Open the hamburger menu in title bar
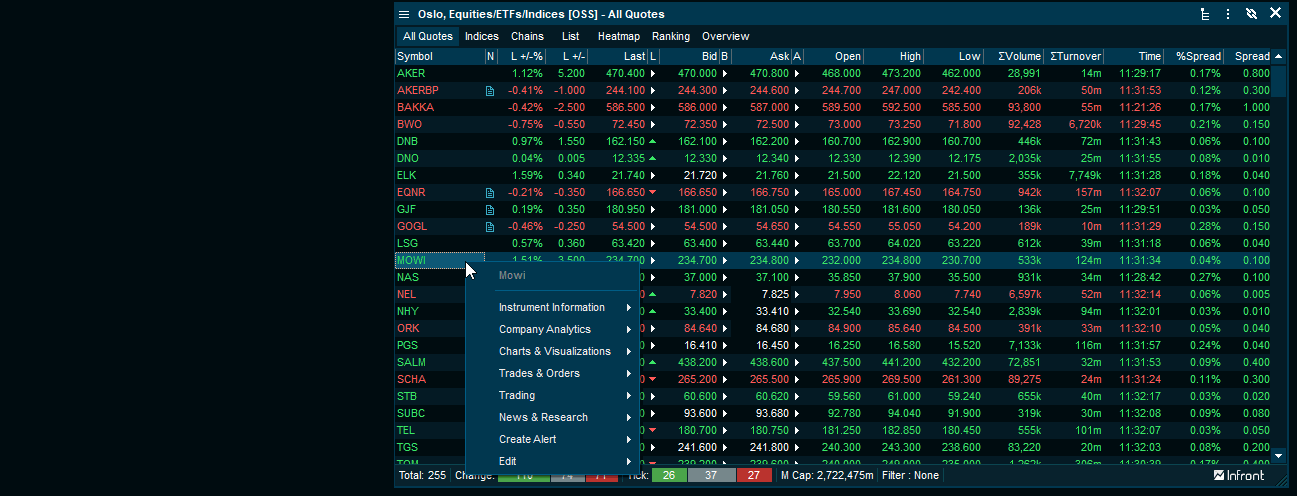The height and width of the screenshot is (496, 1297). pos(404,14)
